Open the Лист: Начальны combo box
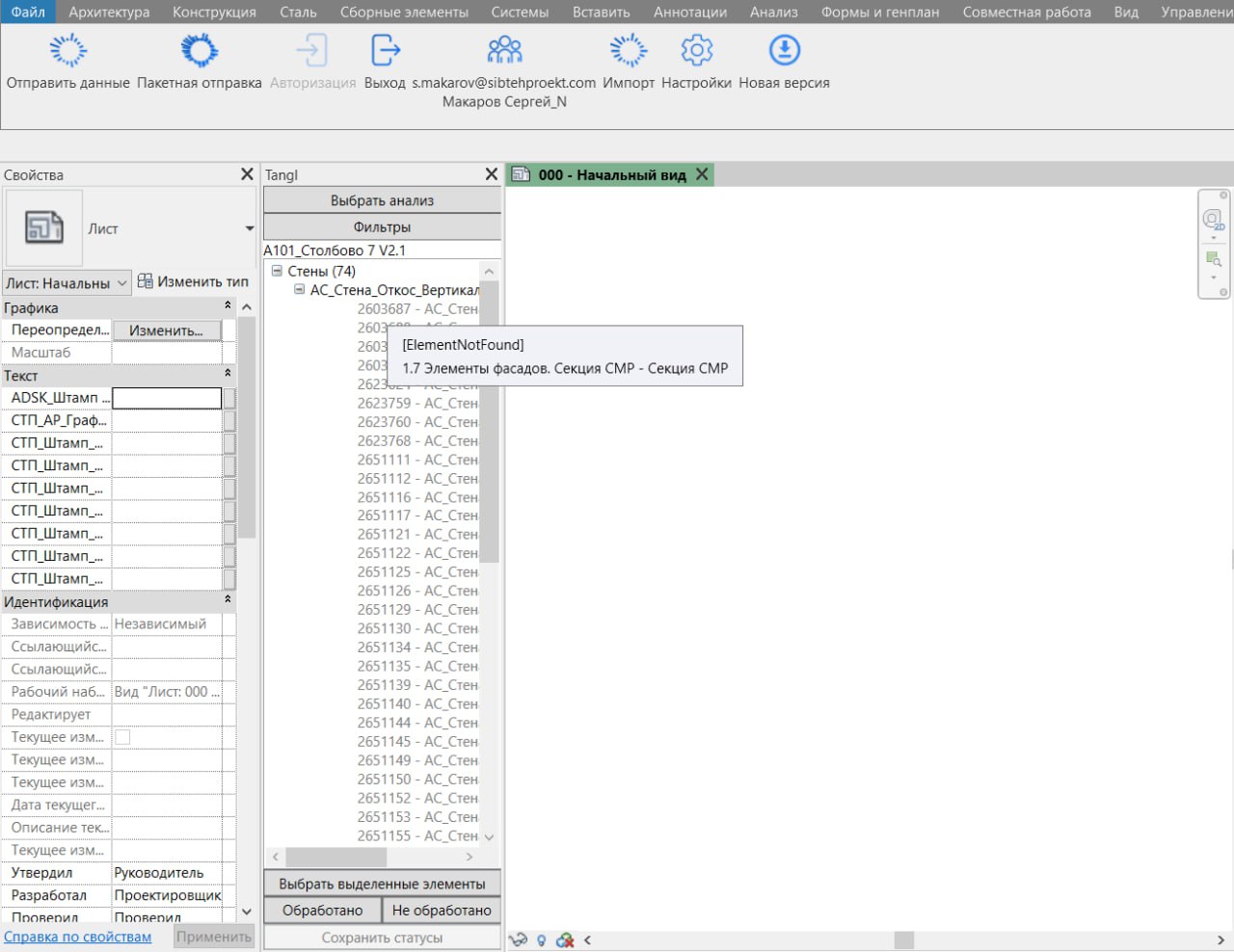1234x952 pixels. point(67,283)
